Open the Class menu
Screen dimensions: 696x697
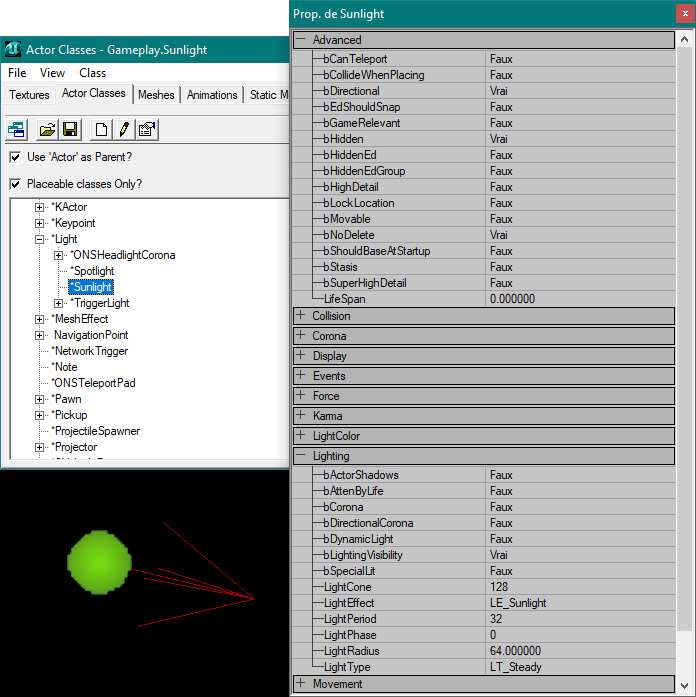click(x=92, y=73)
